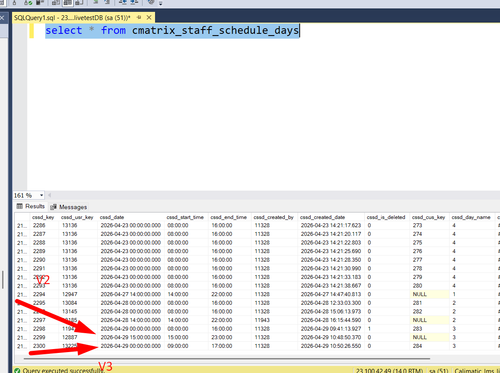
Task: Switch to the Results tab
Action: pyautogui.click(x=30, y=206)
